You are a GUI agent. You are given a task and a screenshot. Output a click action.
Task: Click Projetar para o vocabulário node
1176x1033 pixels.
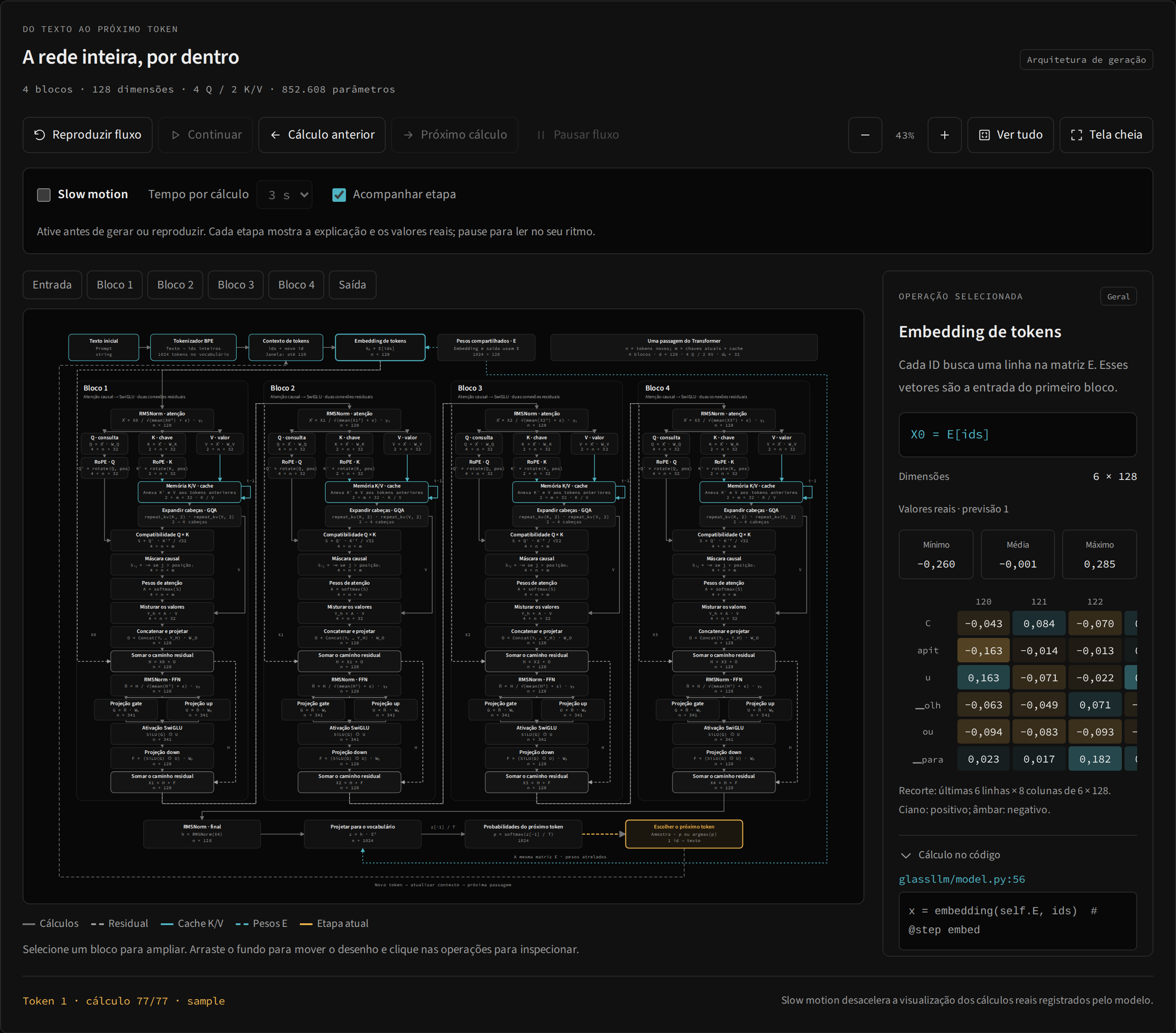[x=363, y=834]
